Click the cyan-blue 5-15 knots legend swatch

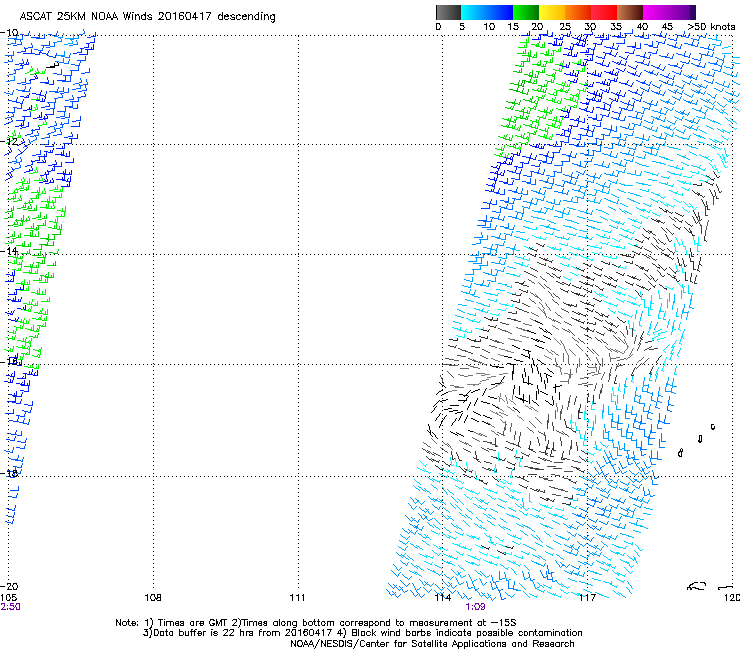coord(487,12)
